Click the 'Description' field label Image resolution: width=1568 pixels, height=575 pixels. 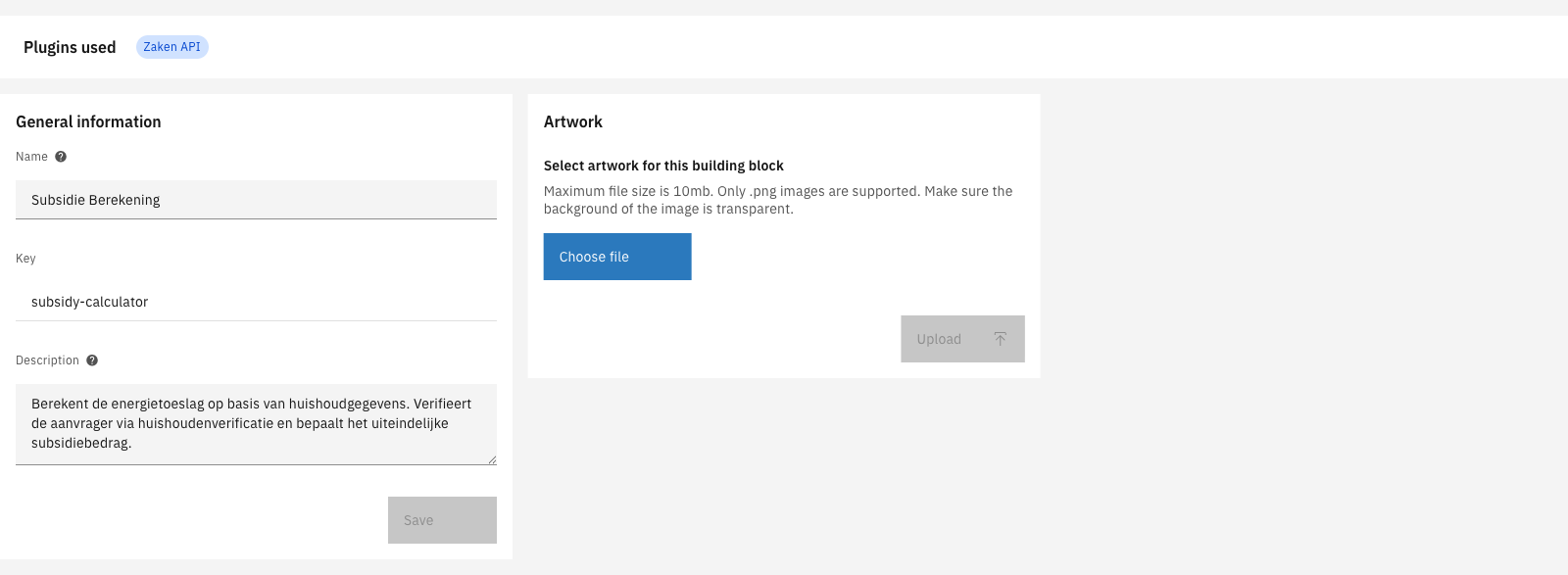[x=47, y=360]
